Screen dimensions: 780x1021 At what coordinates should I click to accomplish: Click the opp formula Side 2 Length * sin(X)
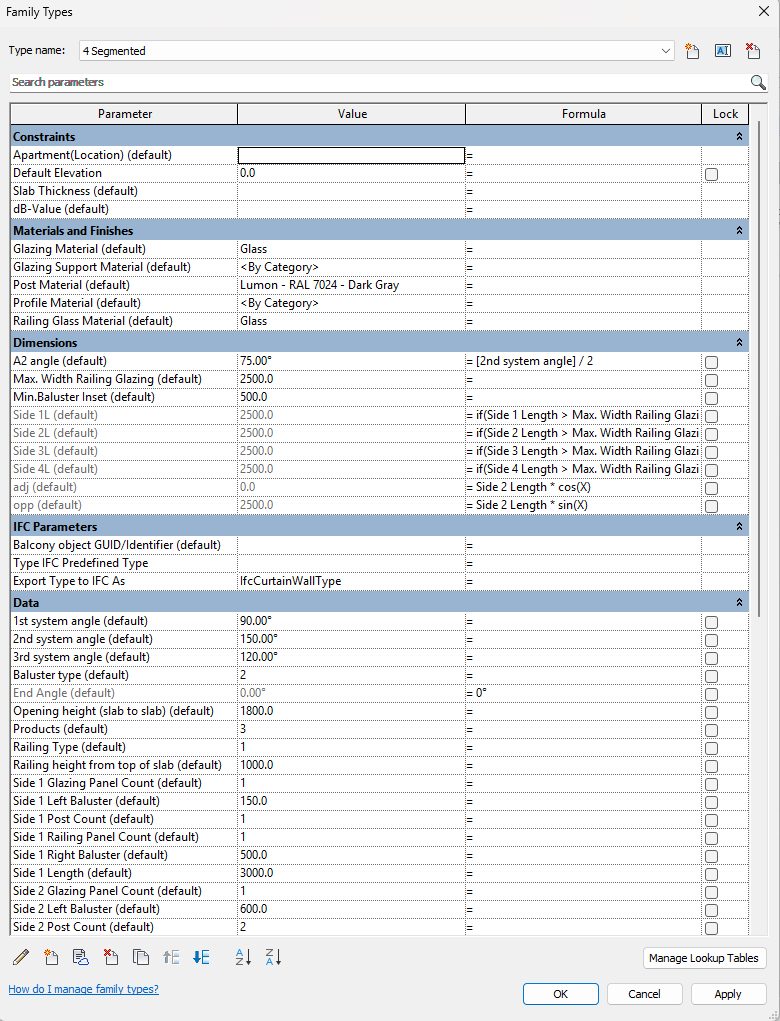[x=583, y=505]
